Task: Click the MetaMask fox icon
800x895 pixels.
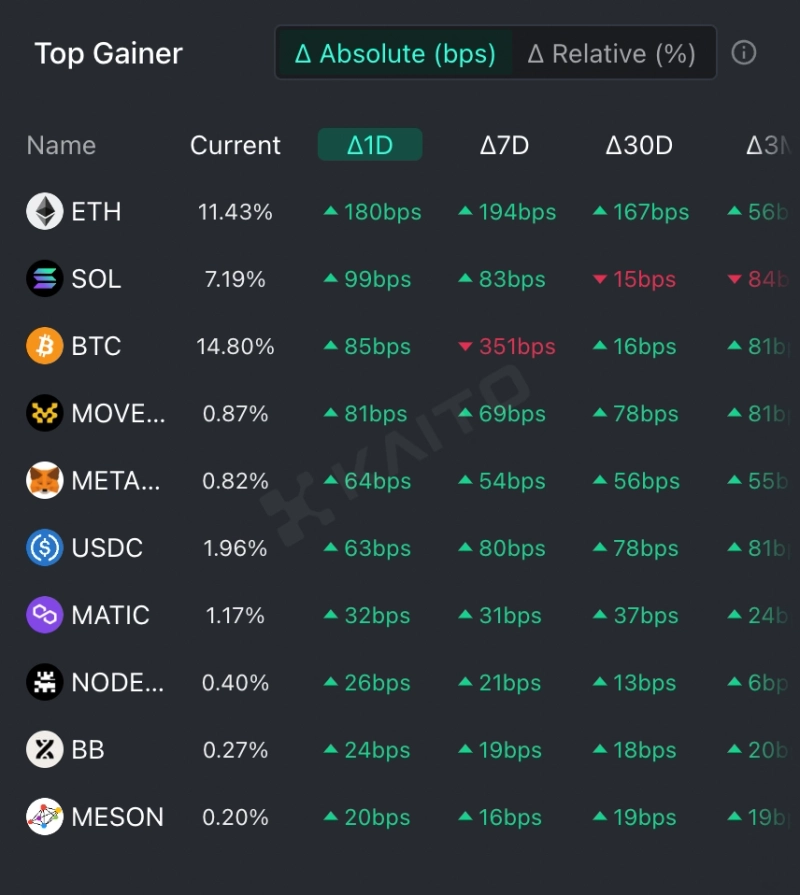Action: point(45,481)
